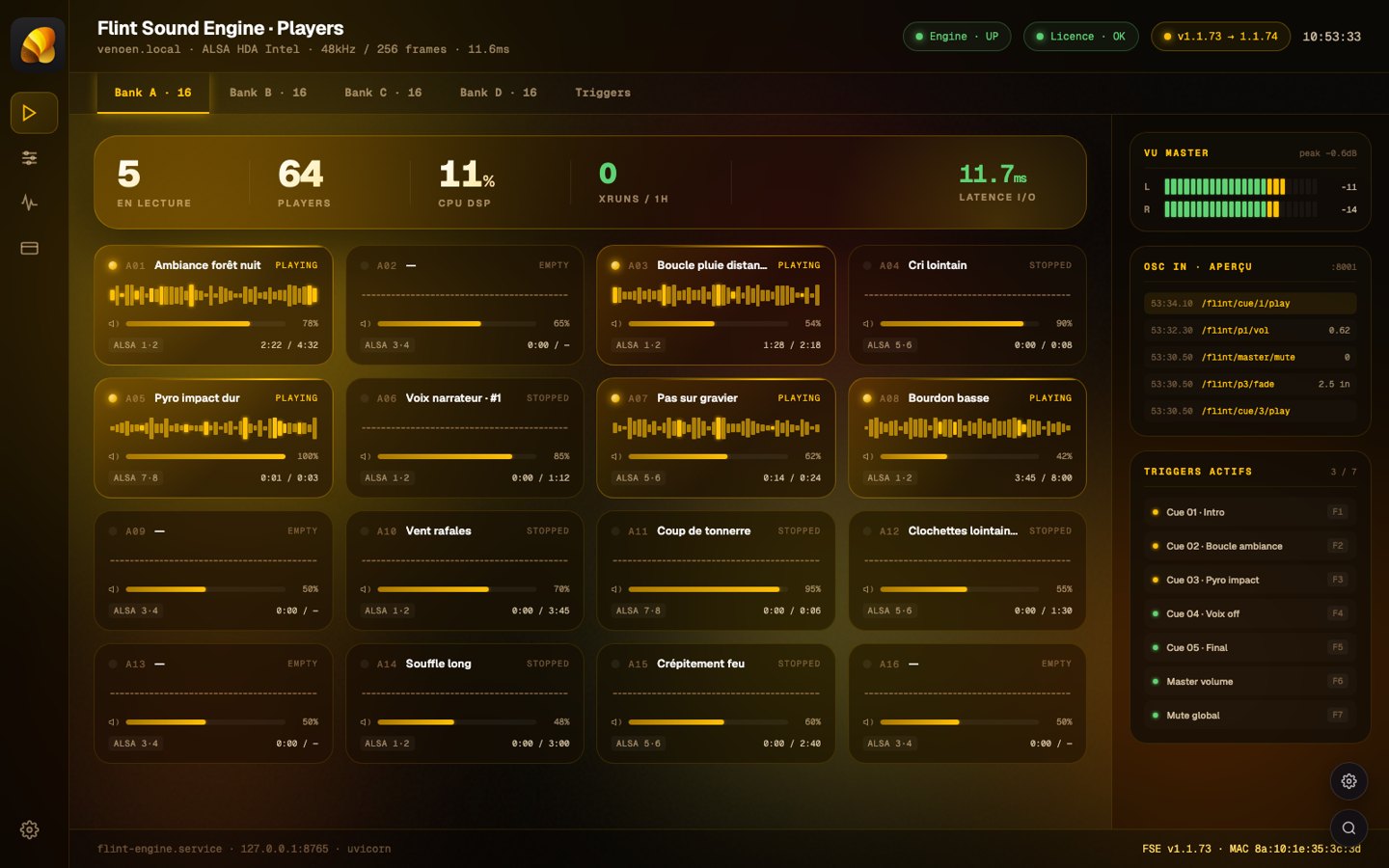Click status dot of player A01

pos(113,265)
